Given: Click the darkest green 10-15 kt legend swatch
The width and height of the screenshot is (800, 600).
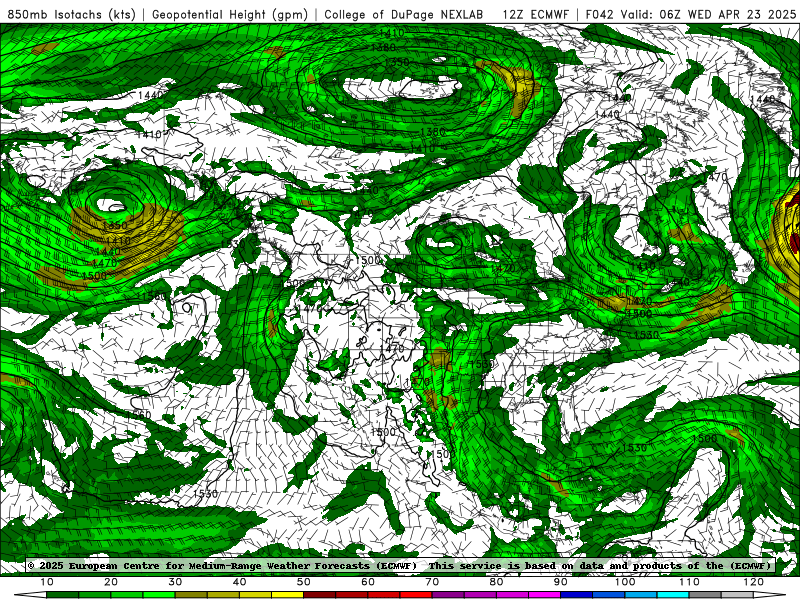Looking at the screenshot, I should (x=62, y=595).
